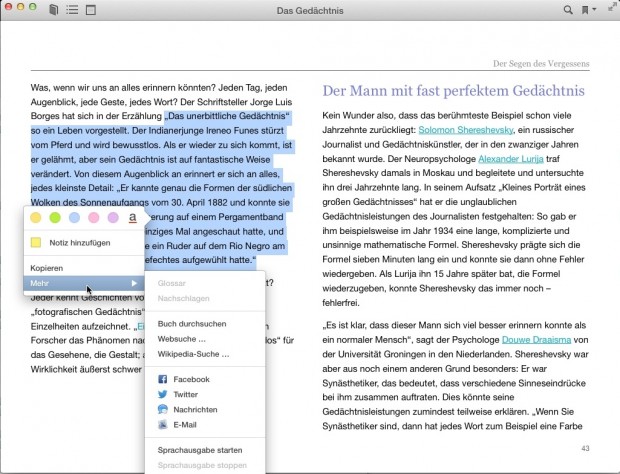Open the bookmark dropdown in toolbar
This screenshot has height=474, width=620.
[x=588, y=10]
